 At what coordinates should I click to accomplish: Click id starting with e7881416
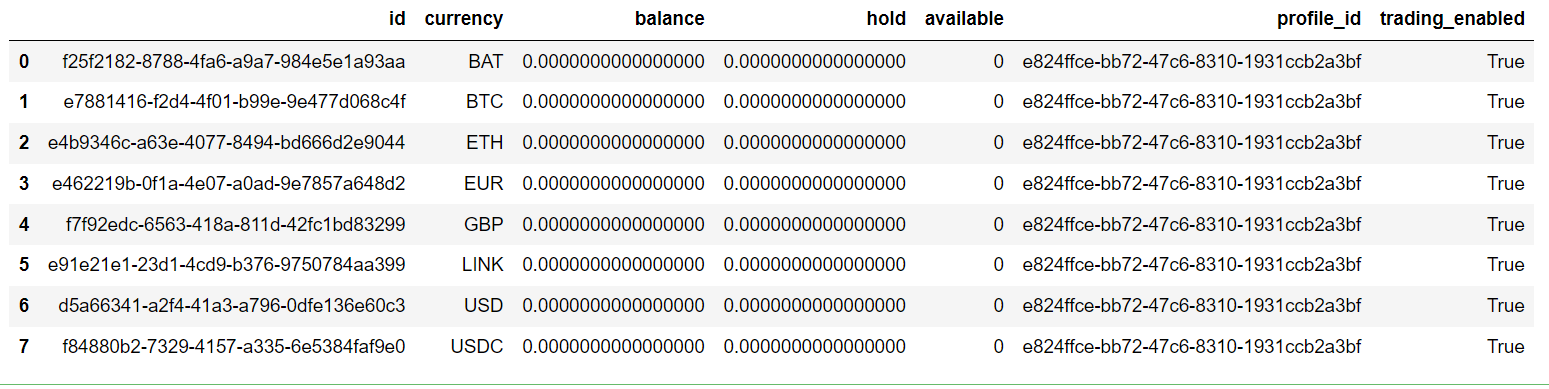[234, 102]
